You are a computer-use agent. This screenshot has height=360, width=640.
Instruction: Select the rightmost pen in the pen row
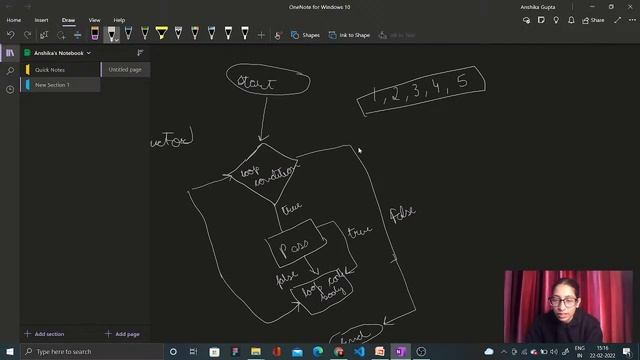(244, 33)
